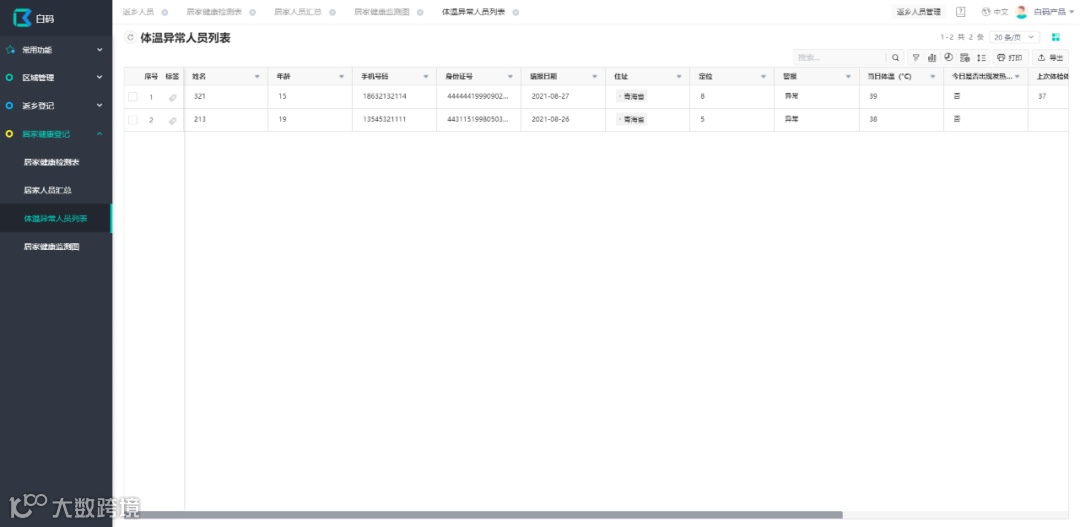Open the 年龄 column dropdown arrow
Image resolution: width=1080 pixels, height=527 pixels.
point(342,76)
